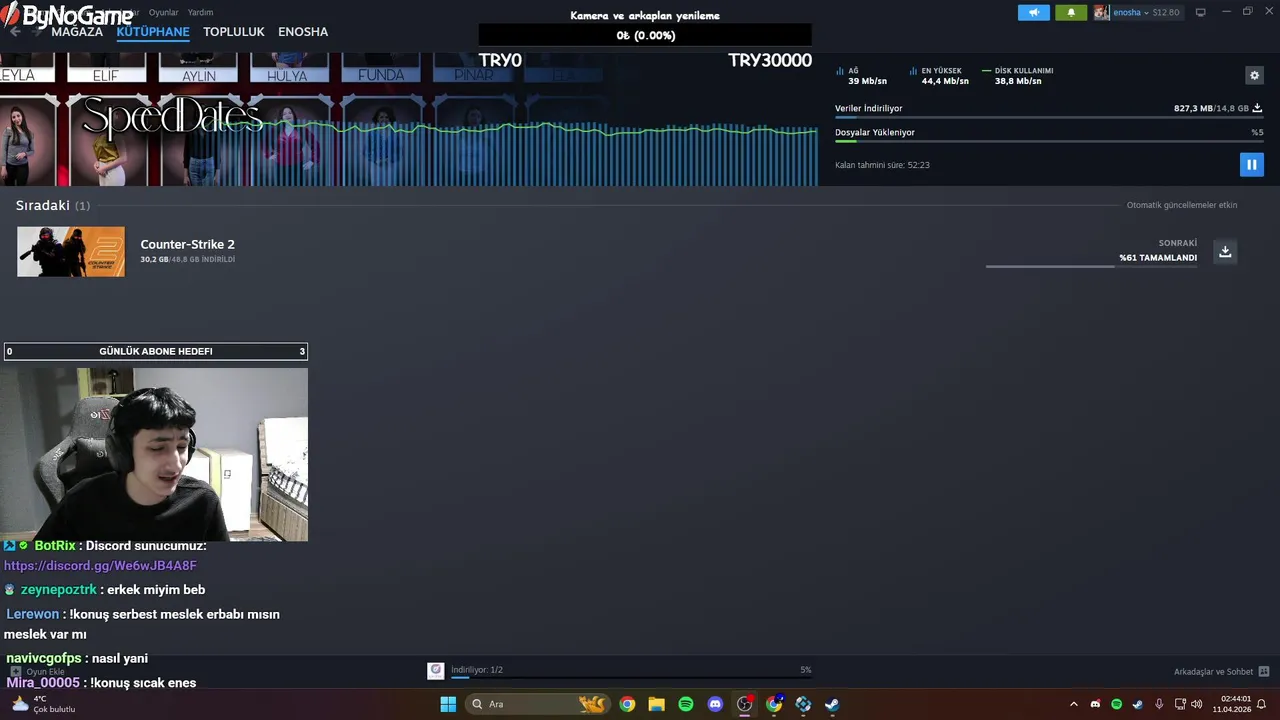The image size is (1280, 720).
Task: Open the MAĞAZA tab
Action: 77,32
